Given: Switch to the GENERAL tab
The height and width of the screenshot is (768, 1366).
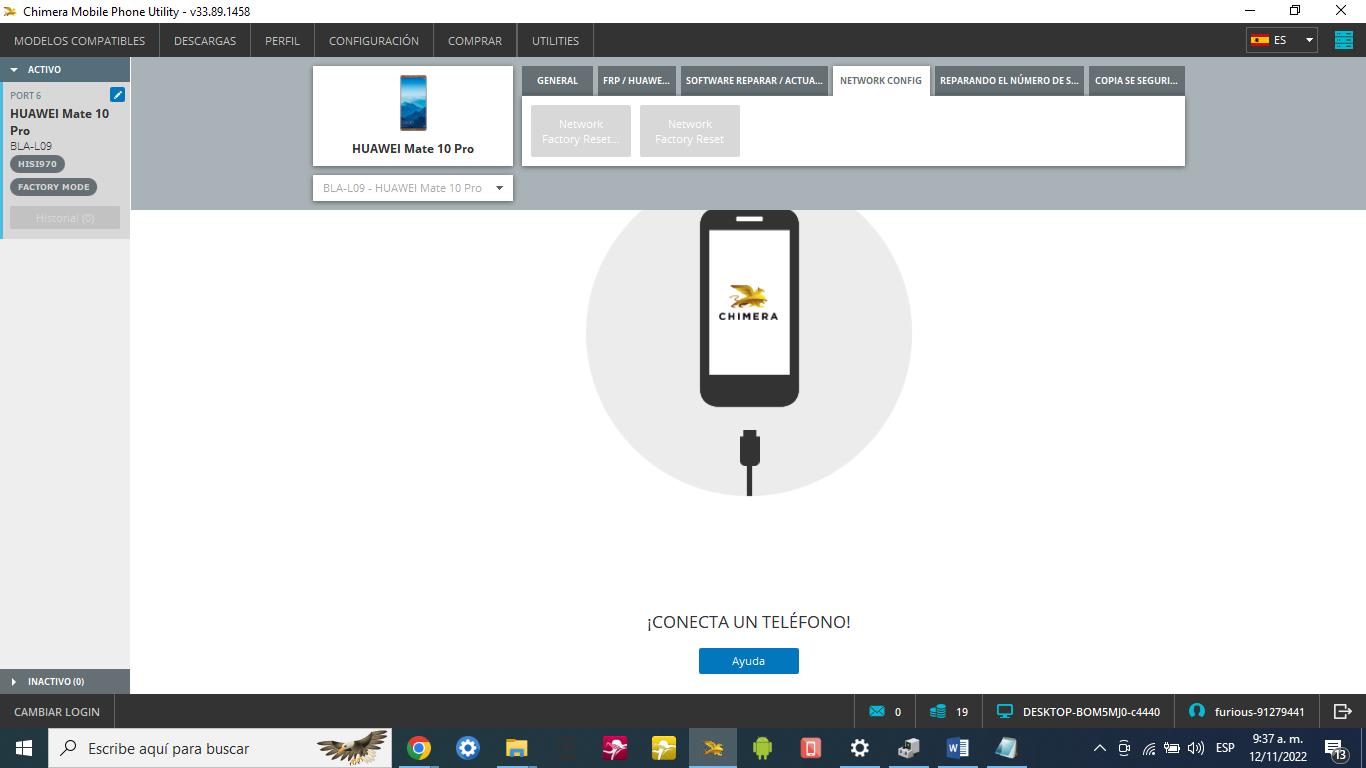Looking at the screenshot, I should click(557, 81).
